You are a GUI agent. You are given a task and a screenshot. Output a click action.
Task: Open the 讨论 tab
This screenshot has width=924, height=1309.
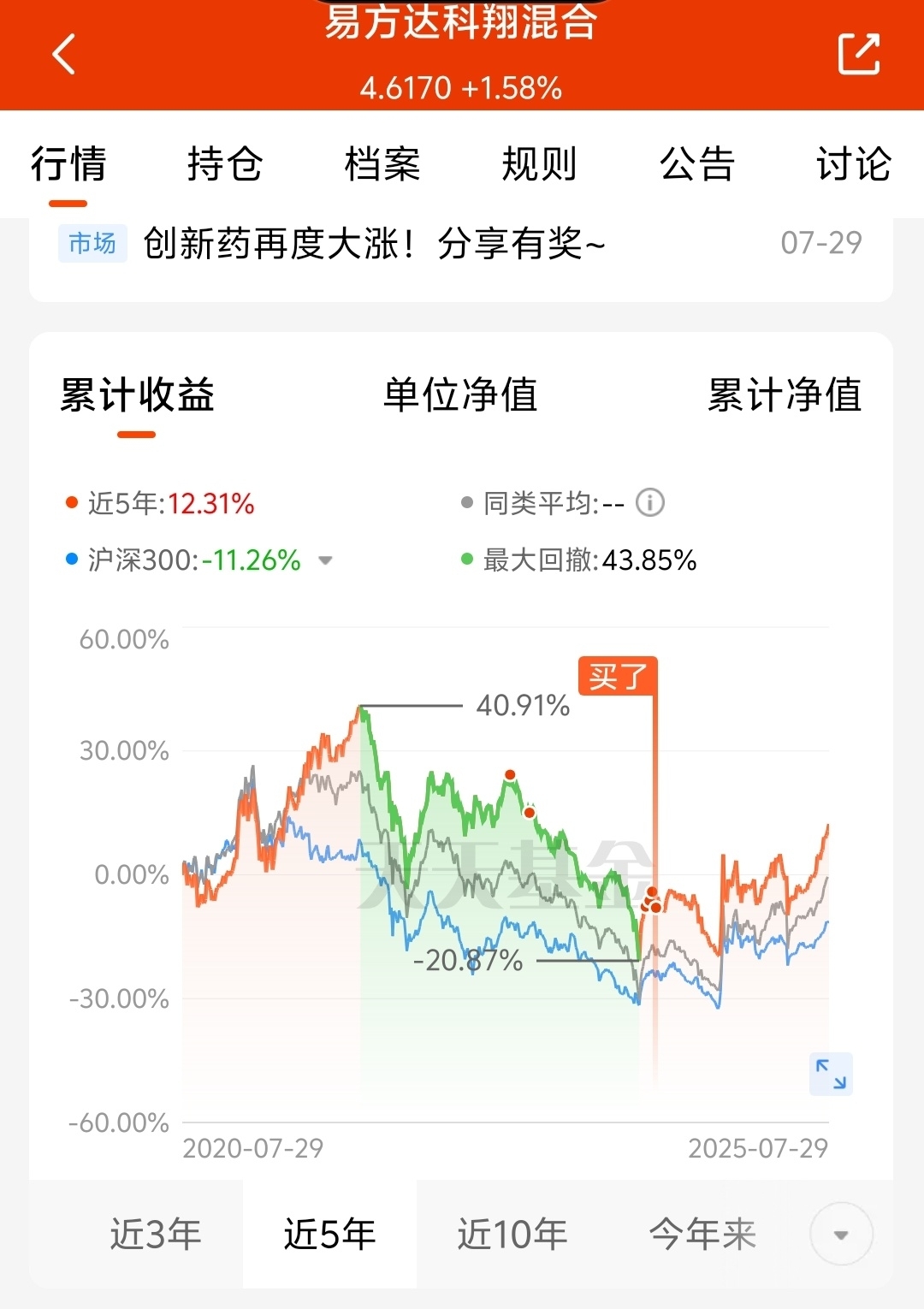854,164
